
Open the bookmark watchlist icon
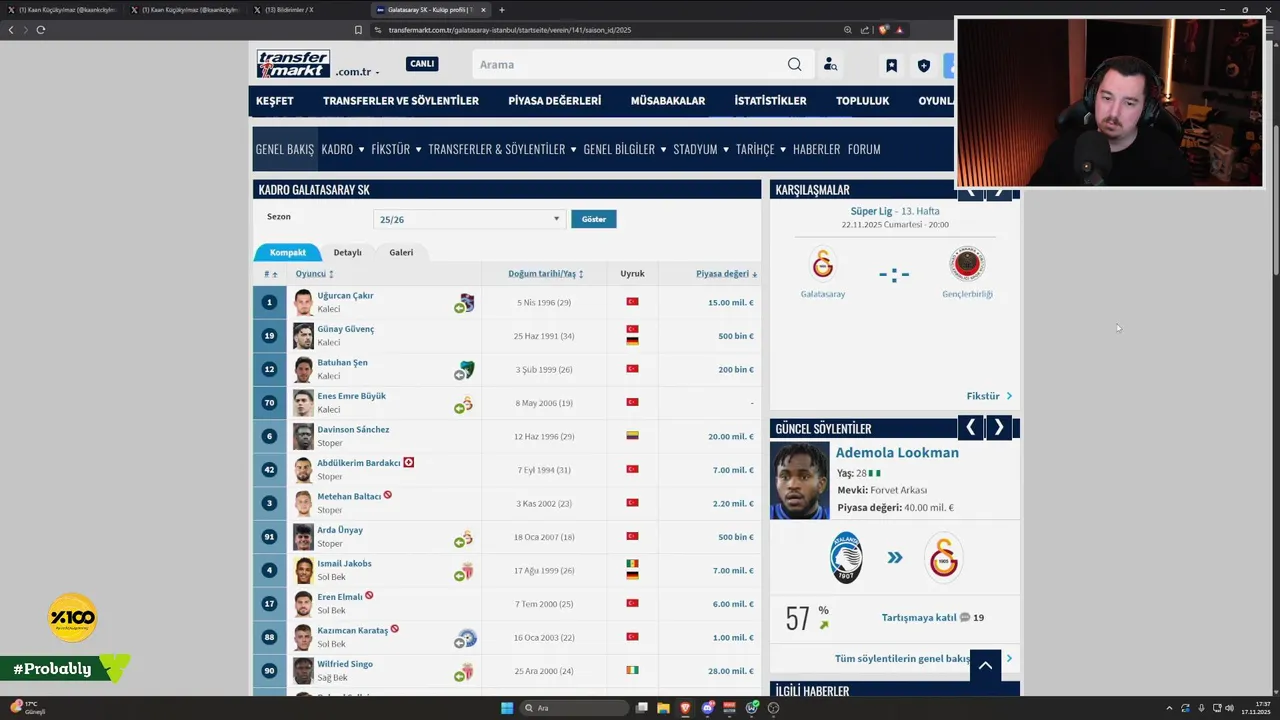(x=891, y=66)
